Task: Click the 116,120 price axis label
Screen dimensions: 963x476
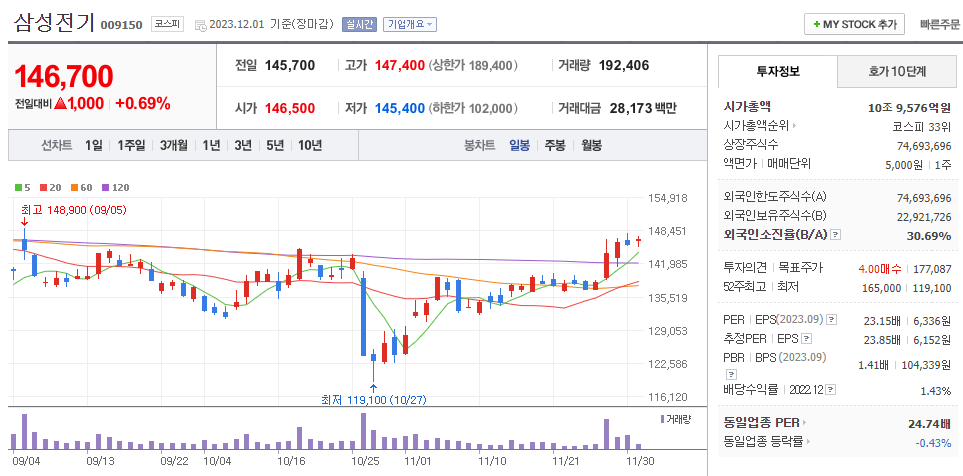Action: pos(668,397)
